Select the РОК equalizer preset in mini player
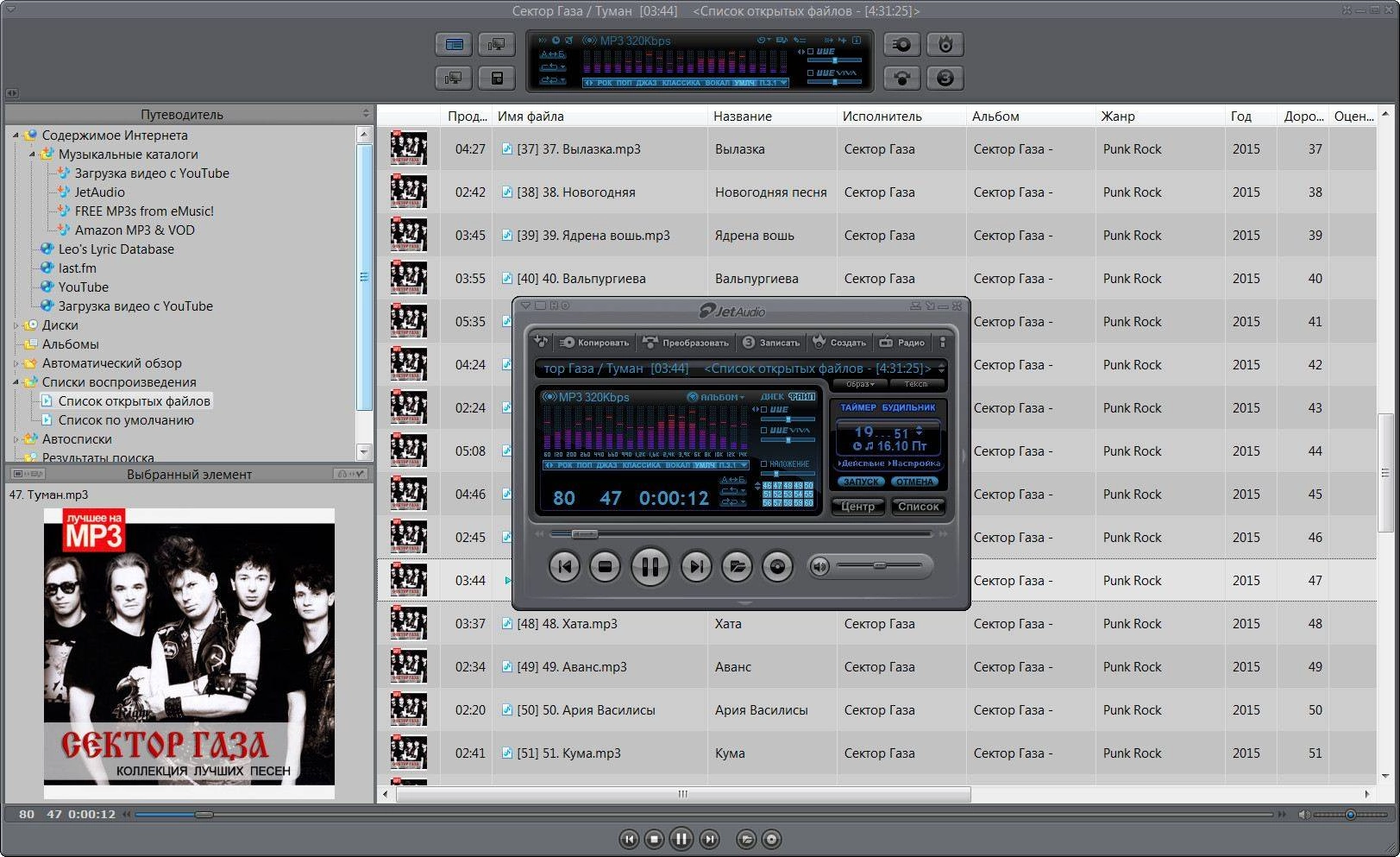 [x=565, y=465]
